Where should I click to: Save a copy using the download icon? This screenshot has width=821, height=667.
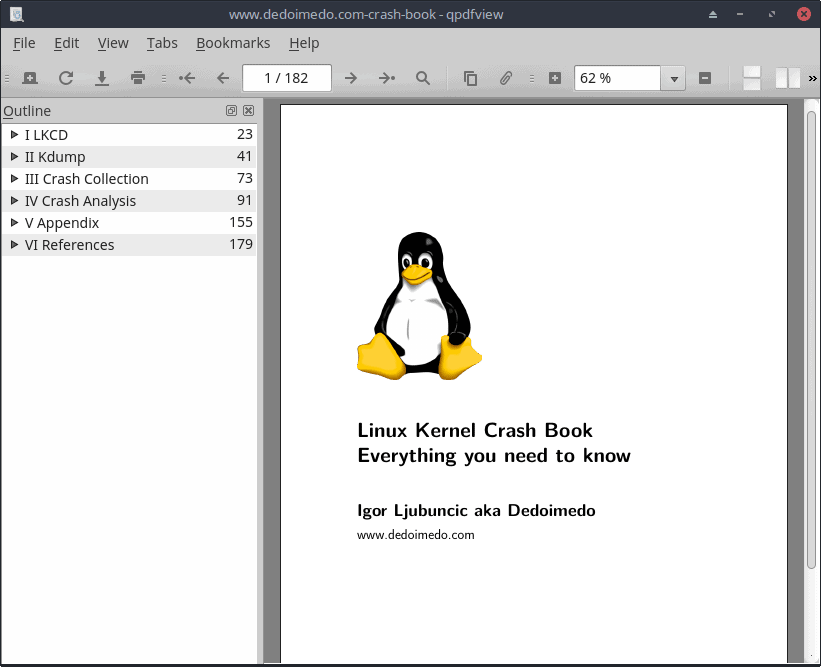pyautogui.click(x=102, y=78)
